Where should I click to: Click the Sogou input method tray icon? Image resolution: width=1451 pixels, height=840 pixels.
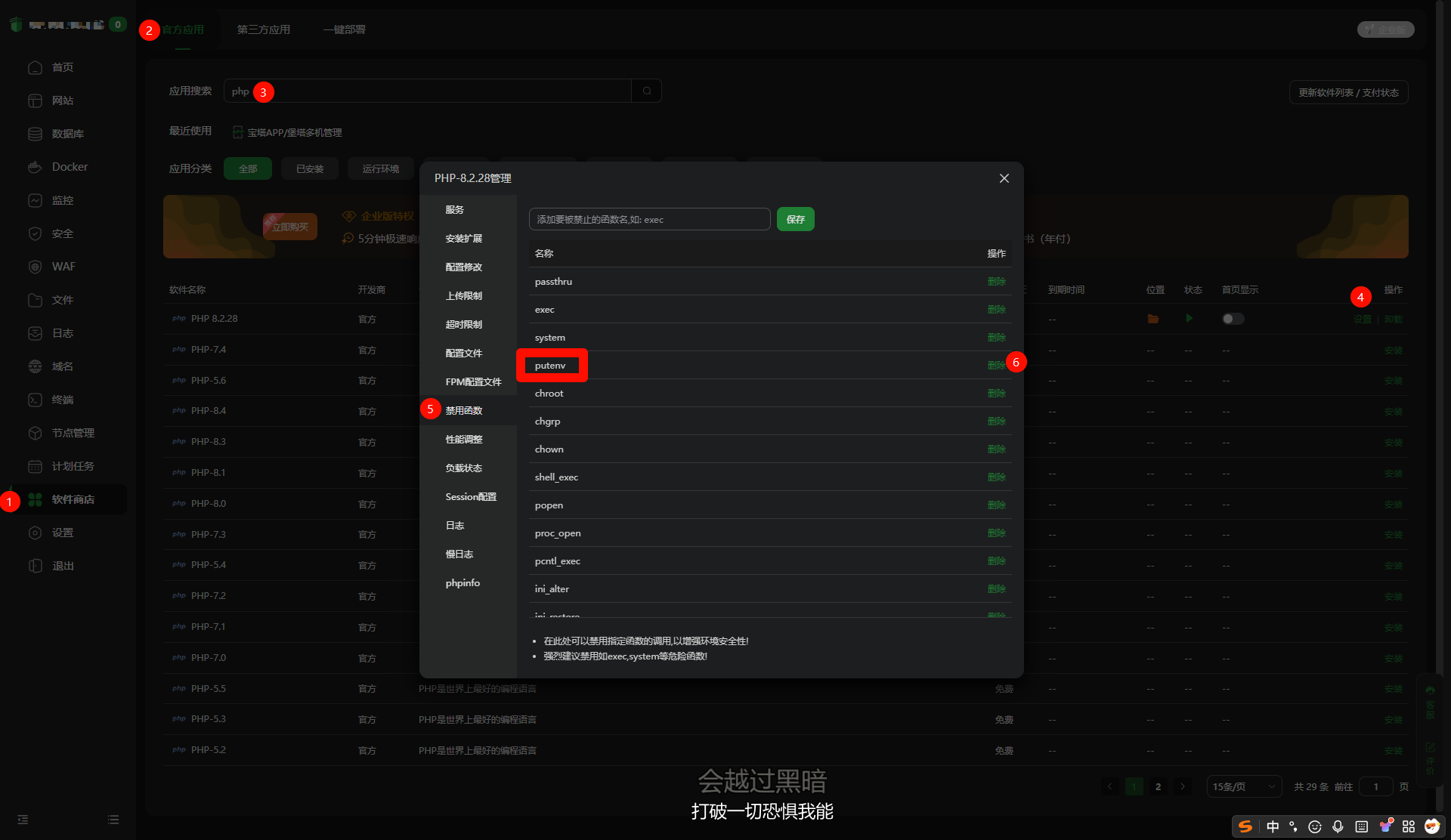[x=1245, y=826]
